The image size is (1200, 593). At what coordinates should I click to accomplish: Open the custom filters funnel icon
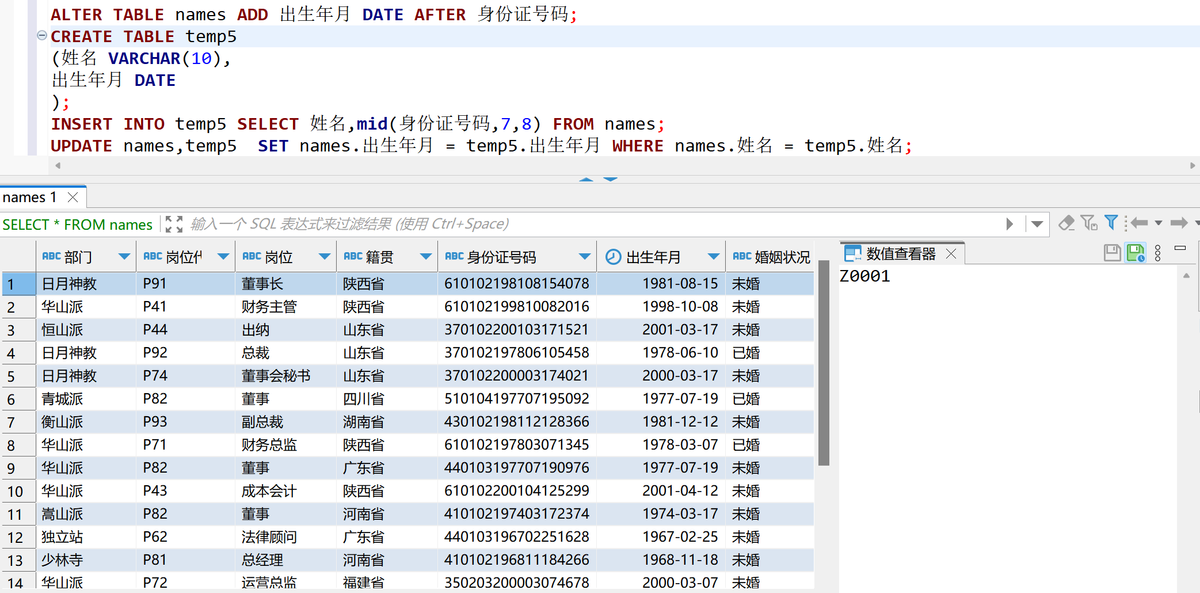pyautogui.click(x=1111, y=223)
